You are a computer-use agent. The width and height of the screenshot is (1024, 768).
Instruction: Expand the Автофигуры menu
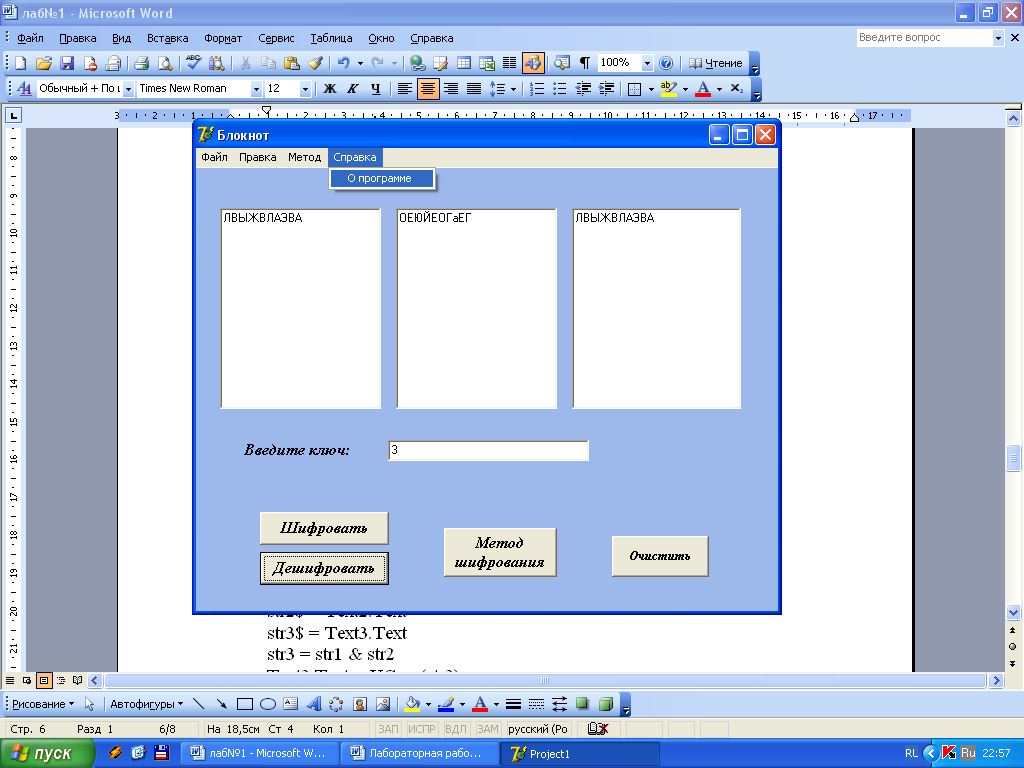click(146, 704)
